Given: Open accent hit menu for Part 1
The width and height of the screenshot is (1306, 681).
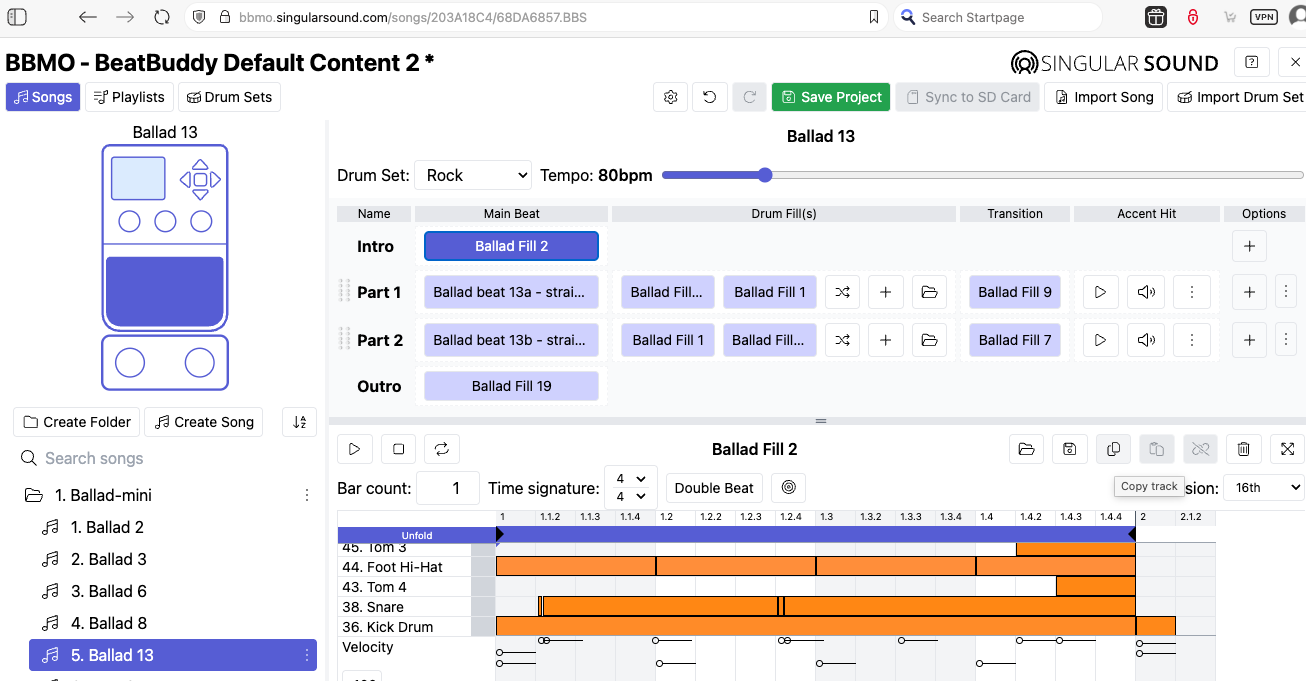Looking at the screenshot, I should [1192, 292].
